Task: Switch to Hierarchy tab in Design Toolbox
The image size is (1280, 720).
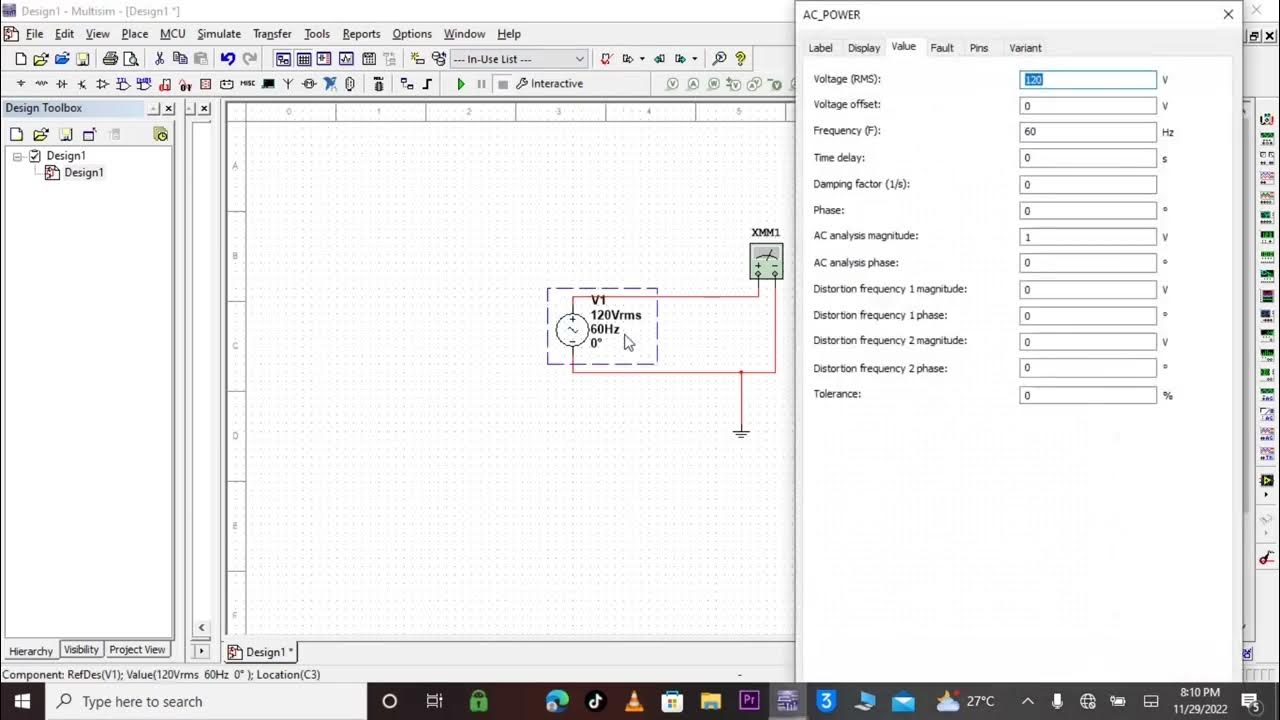Action: pos(31,651)
